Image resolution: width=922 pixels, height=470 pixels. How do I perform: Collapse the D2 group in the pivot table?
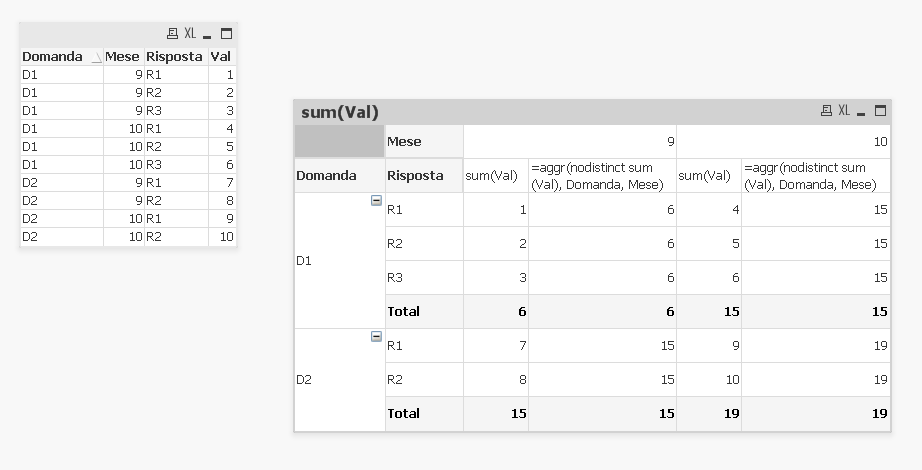click(x=376, y=337)
